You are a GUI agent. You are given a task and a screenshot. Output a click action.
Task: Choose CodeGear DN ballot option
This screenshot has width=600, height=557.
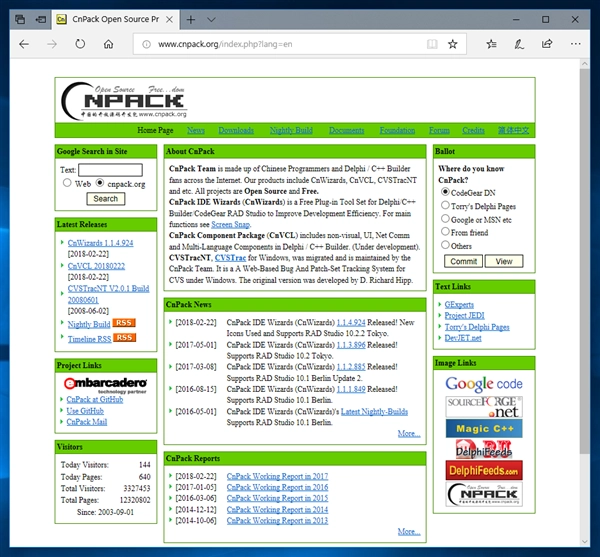coord(445,192)
